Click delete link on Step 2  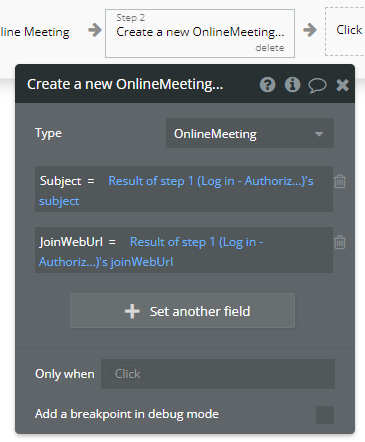(270, 48)
